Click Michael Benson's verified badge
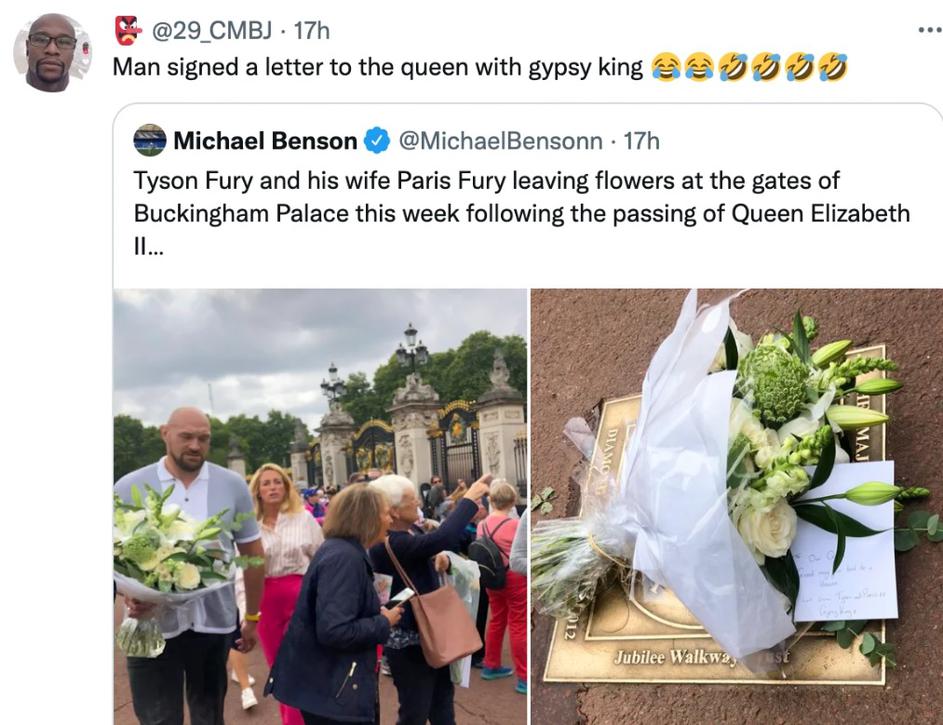943x725 pixels. [378, 141]
